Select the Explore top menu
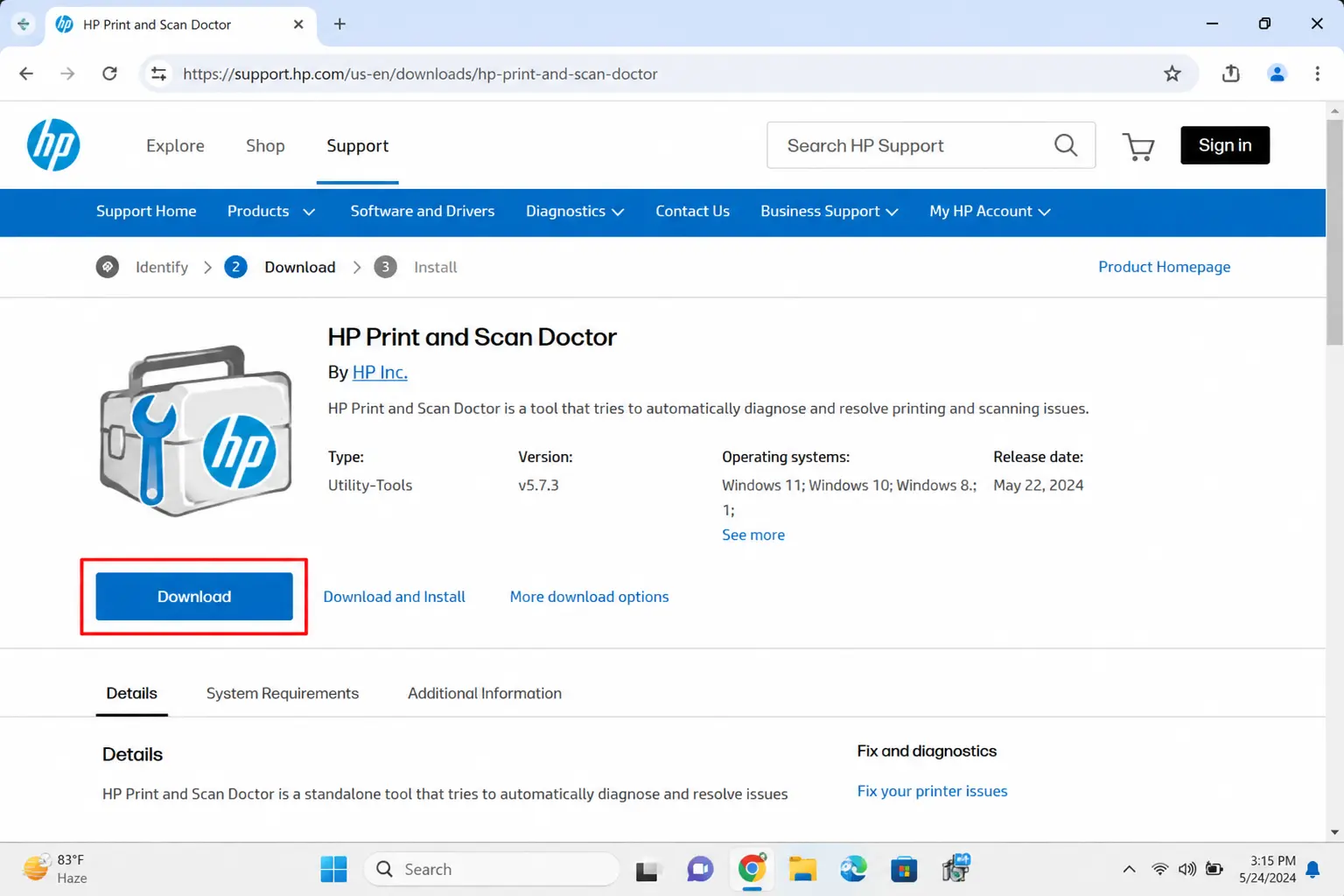 tap(175, 146)
